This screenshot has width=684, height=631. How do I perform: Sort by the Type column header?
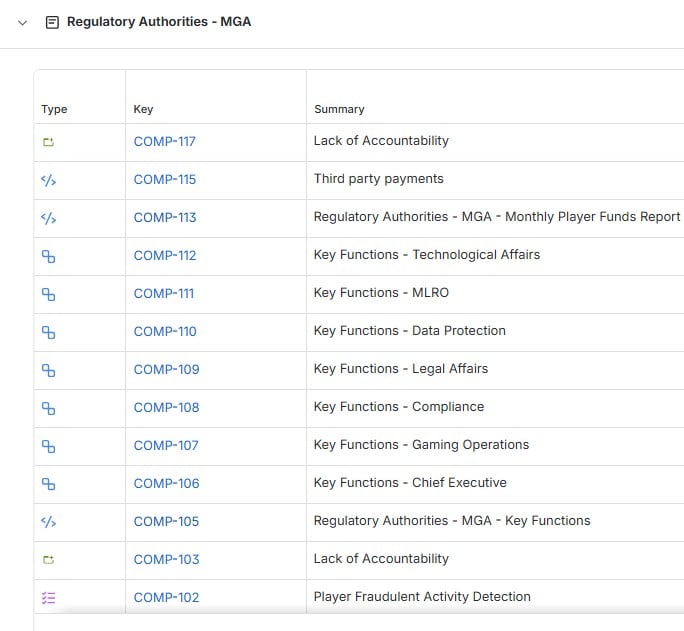click(54, 109)
